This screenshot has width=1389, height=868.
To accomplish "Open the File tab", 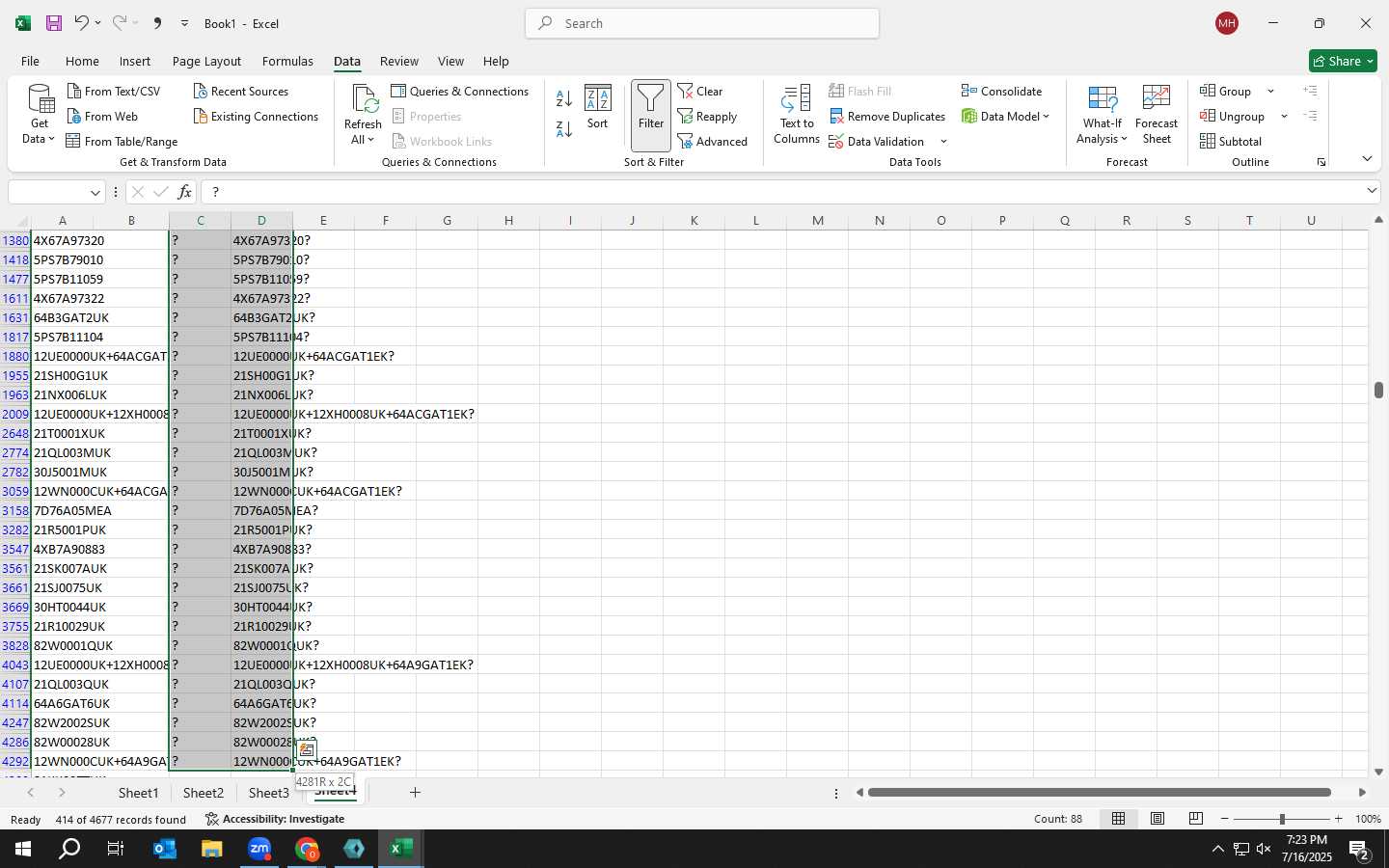I will pyautogui.click(x=30, y=61).
